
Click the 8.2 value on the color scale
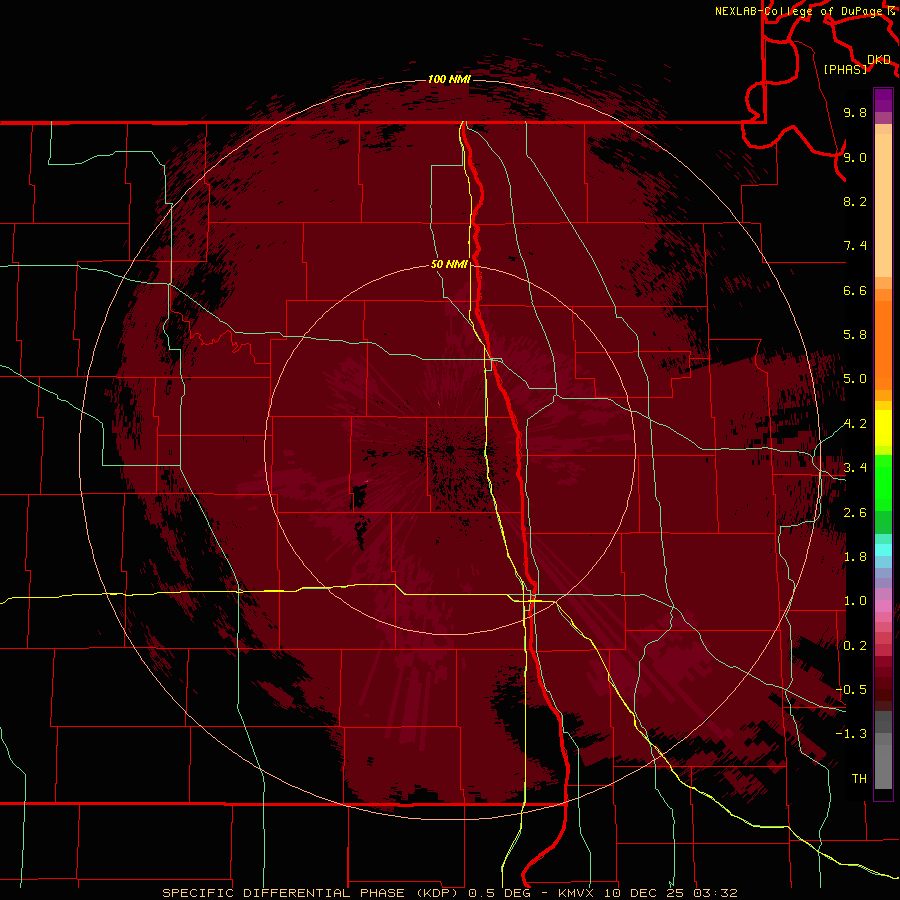pyautogui.click(x=855, y=201)
